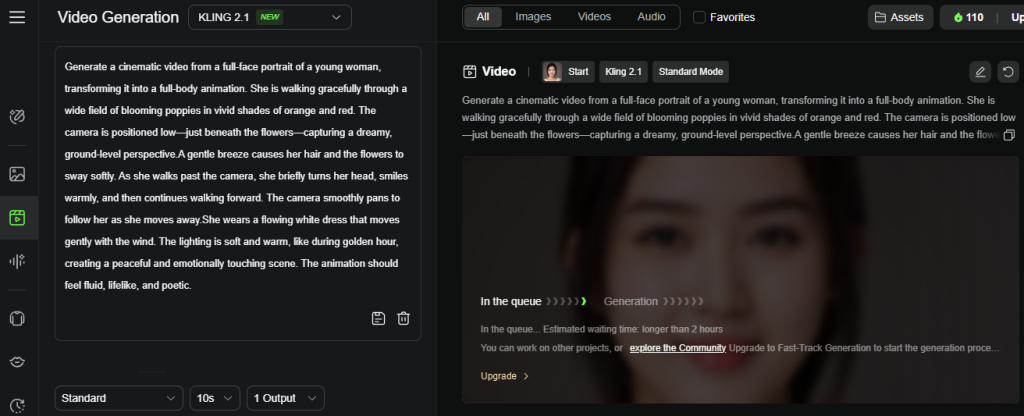Viewport: 1024px width, 416px height.
Task: Switch to the Videos tab
Action: click(x=594, y=17)
